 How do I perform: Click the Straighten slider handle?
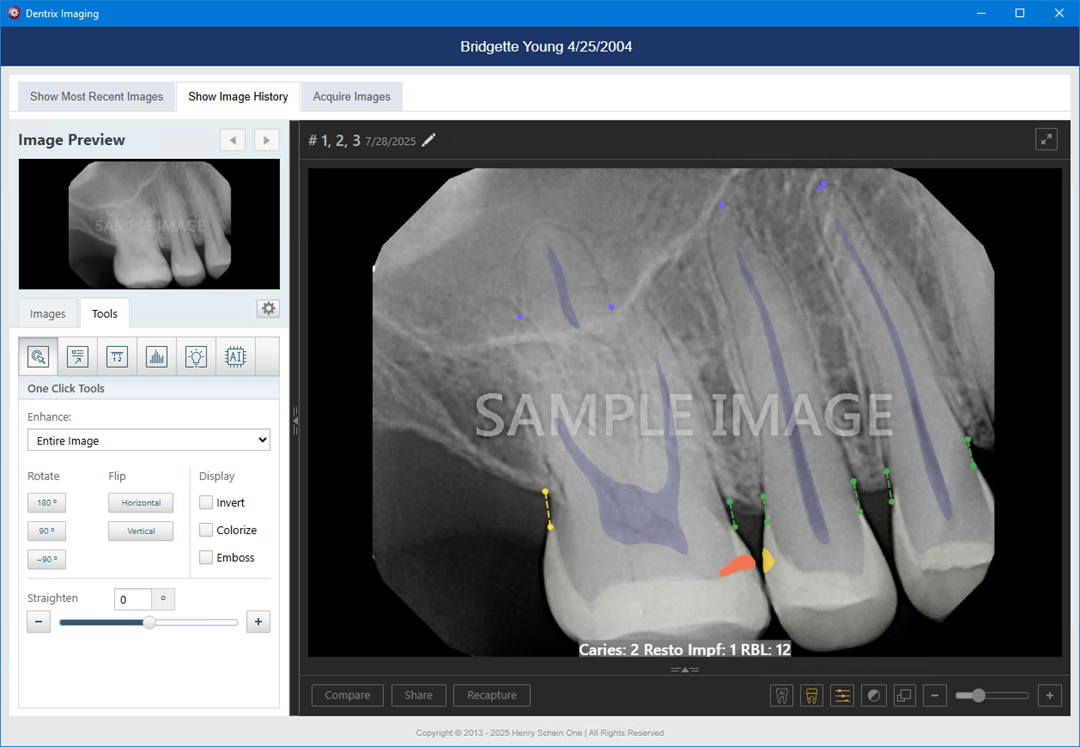149,622
